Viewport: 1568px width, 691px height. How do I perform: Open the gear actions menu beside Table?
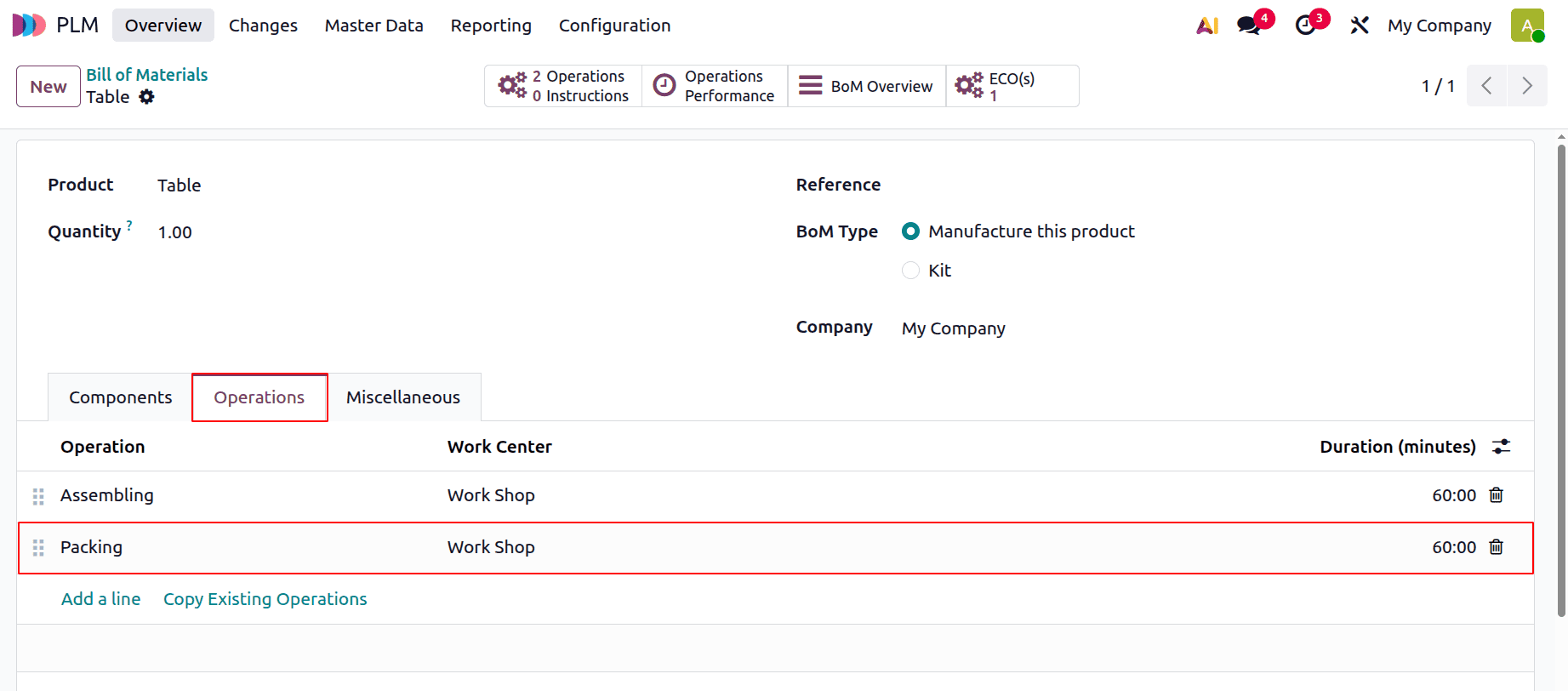click(147, 97)
